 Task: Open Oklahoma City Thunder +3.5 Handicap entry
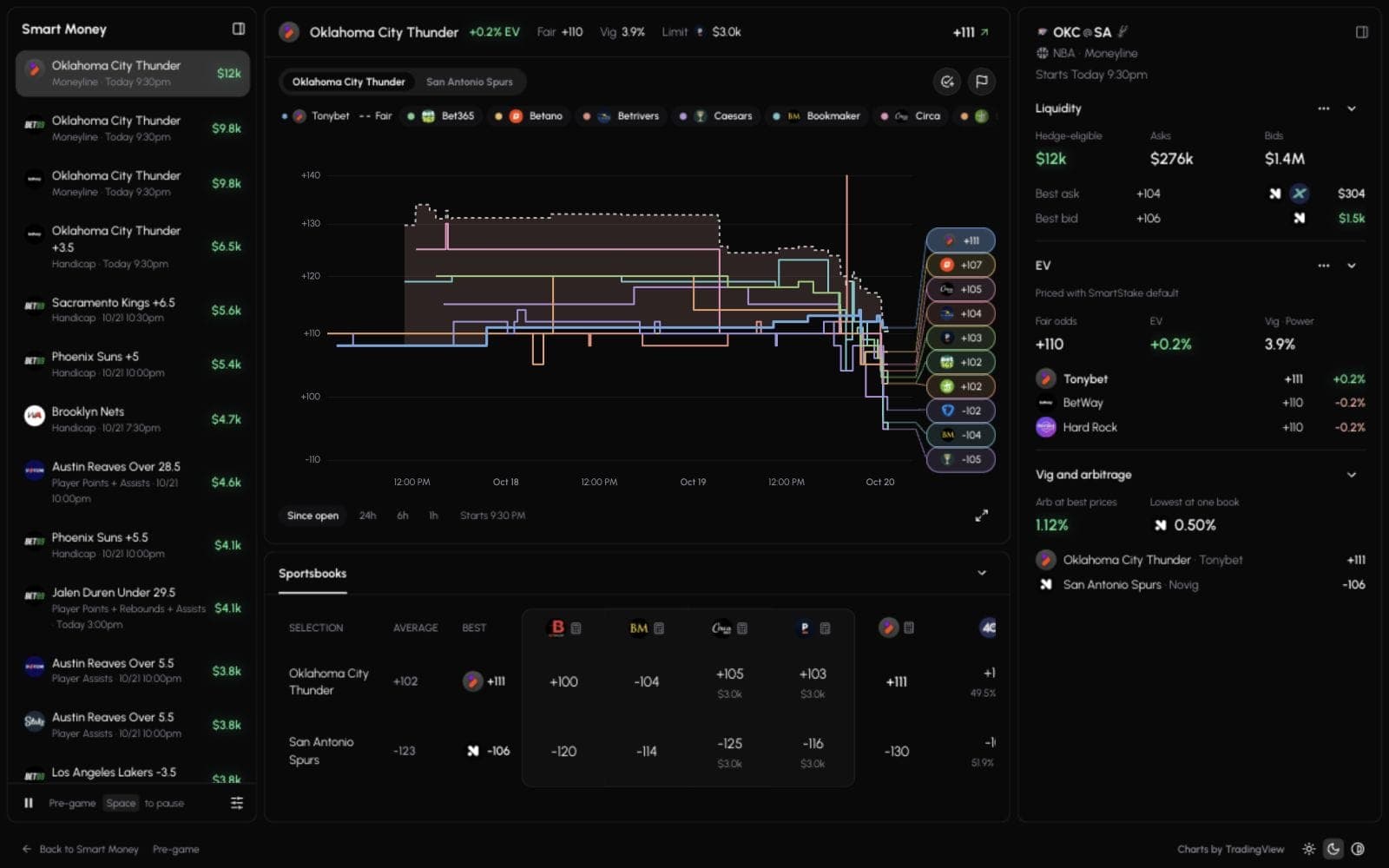pyautogui.click(x=133, y=247)
